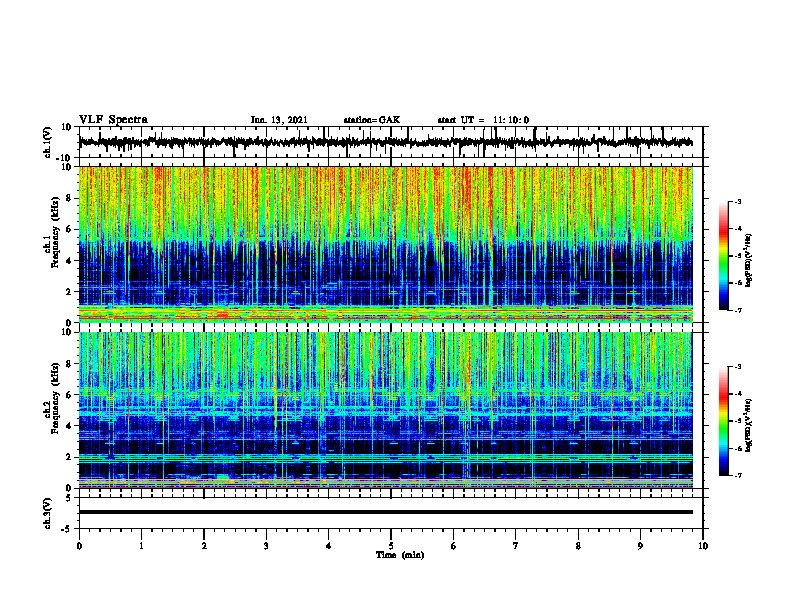Image resolution: width=792 pixels, height=612 pixels.
Task: Click time axis tick label "2"
Action: pos(204,546)
